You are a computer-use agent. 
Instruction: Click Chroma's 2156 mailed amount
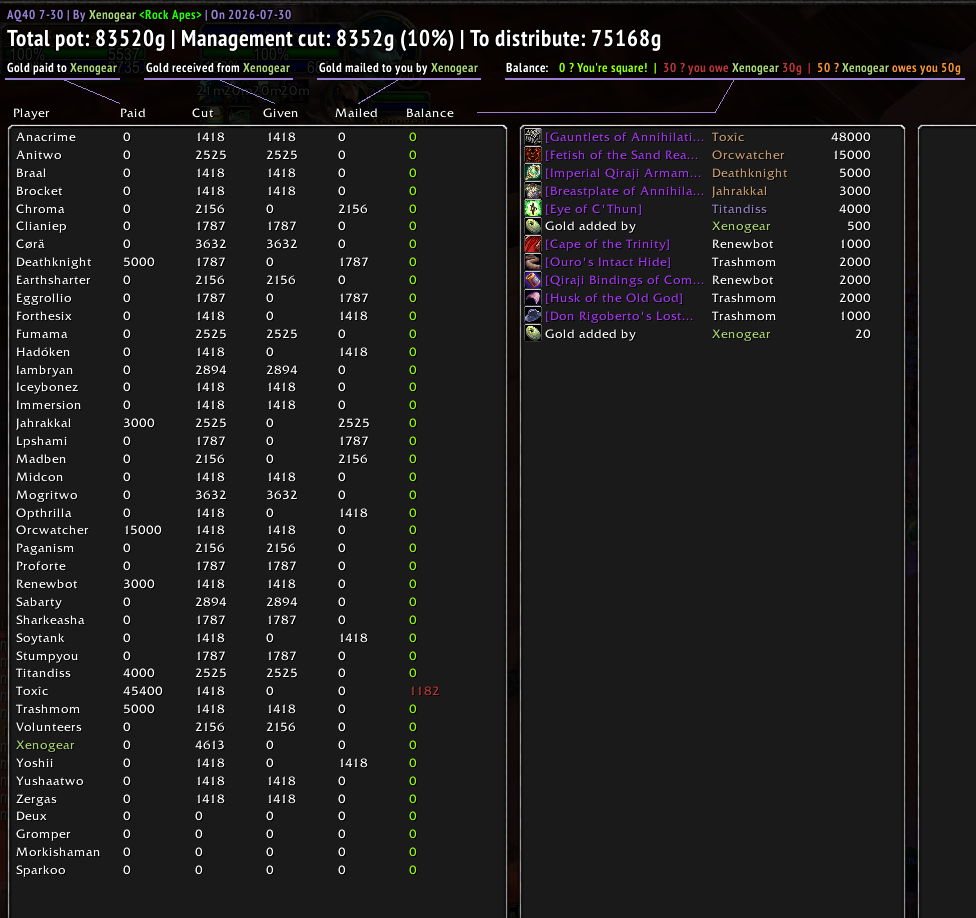click(x=353, y=209)
